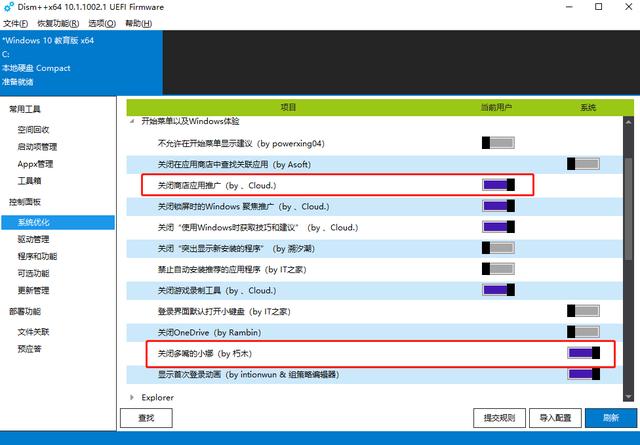Maximize the Dism++ window
Image resolution: width=640 pixels, height=445 pixels.
pos(598,7)
